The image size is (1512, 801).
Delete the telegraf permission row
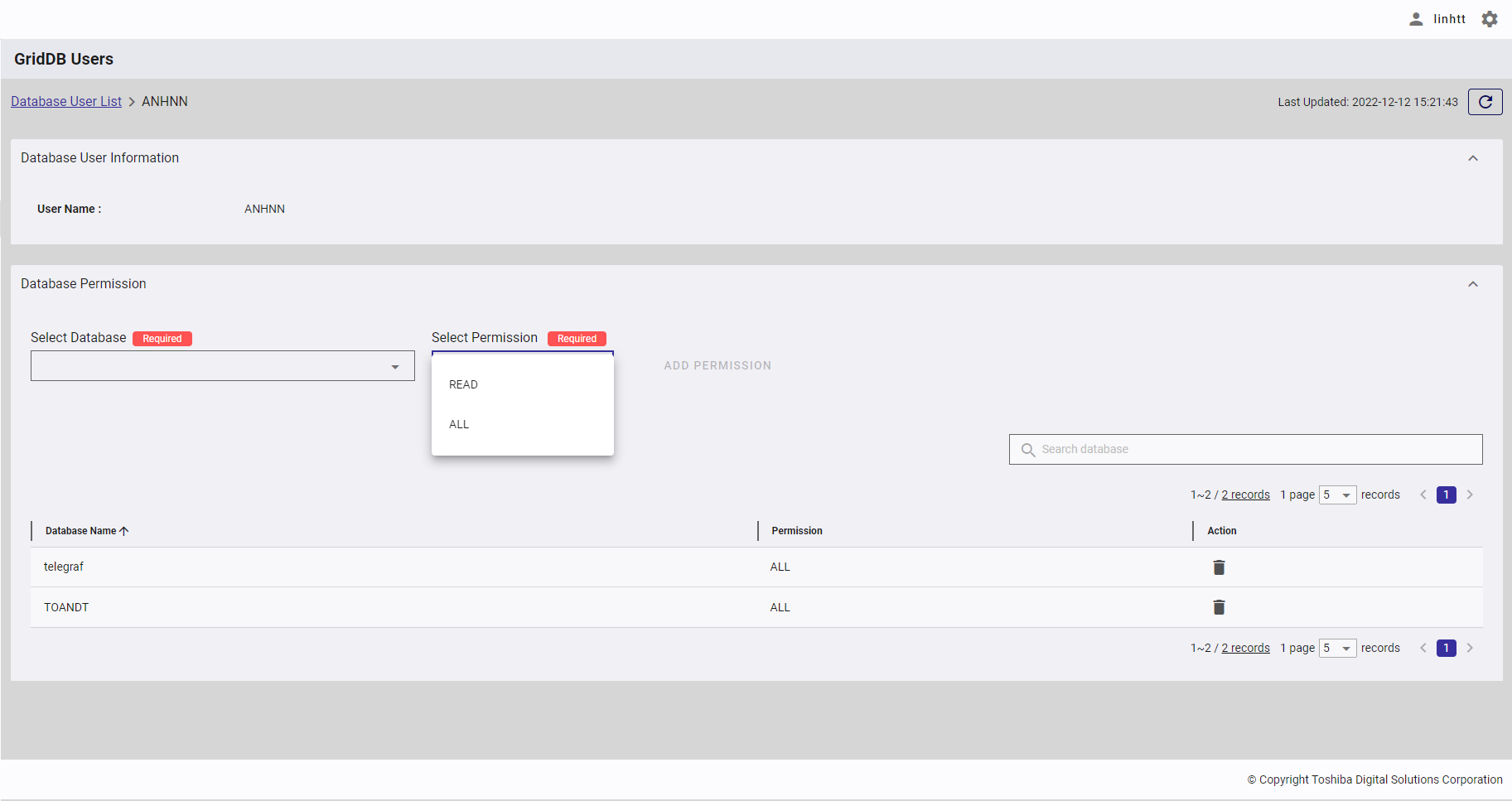click(x=1219, y=567)
